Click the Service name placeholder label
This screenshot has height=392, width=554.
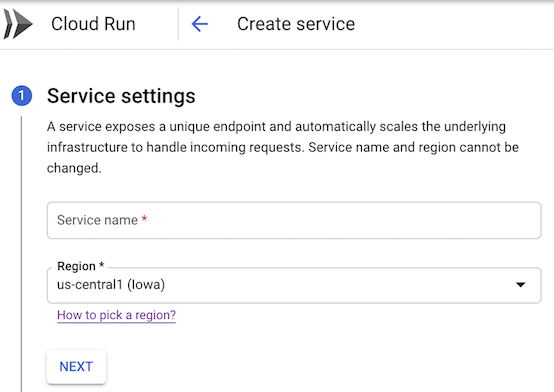[97, 220]
